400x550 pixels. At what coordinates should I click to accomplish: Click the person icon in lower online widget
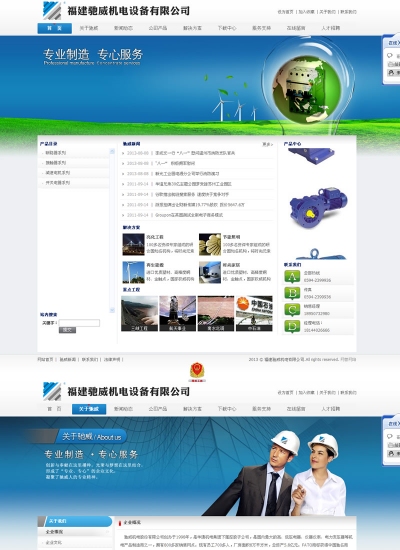[x=391, y=453]
